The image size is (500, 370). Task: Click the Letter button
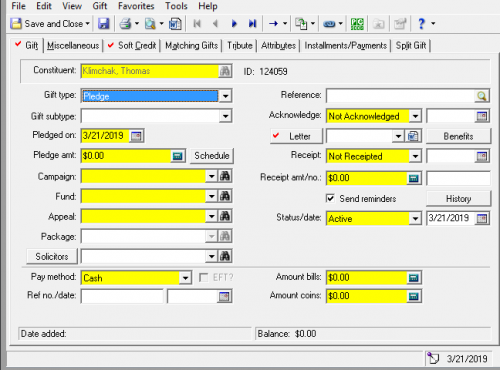coord(296,136)
